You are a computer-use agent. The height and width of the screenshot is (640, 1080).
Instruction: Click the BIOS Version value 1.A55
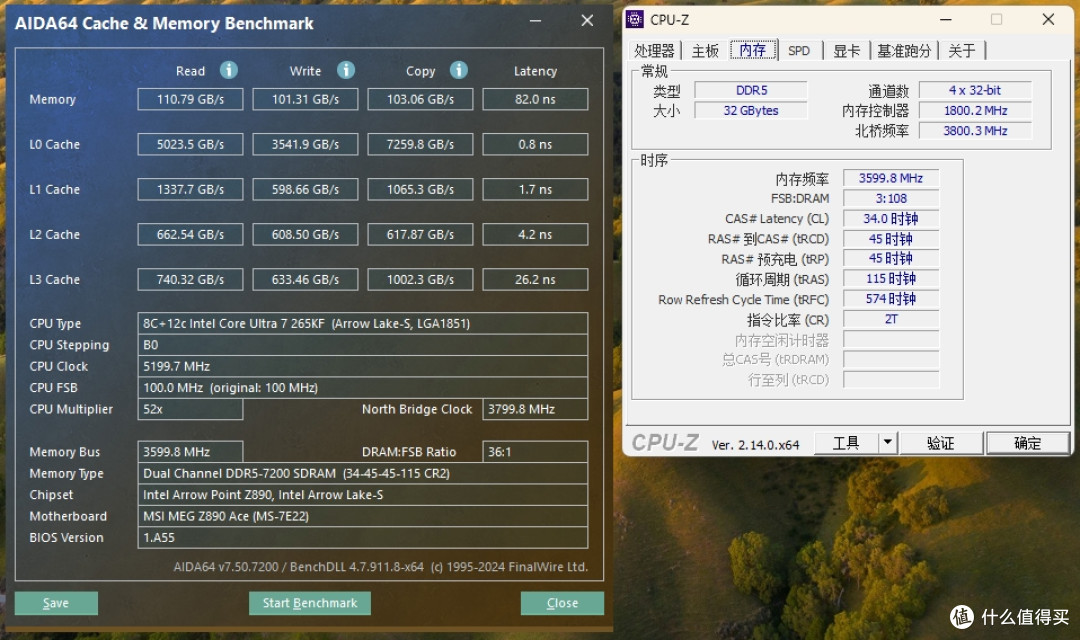pyautogui.click(x=363, y=537)
